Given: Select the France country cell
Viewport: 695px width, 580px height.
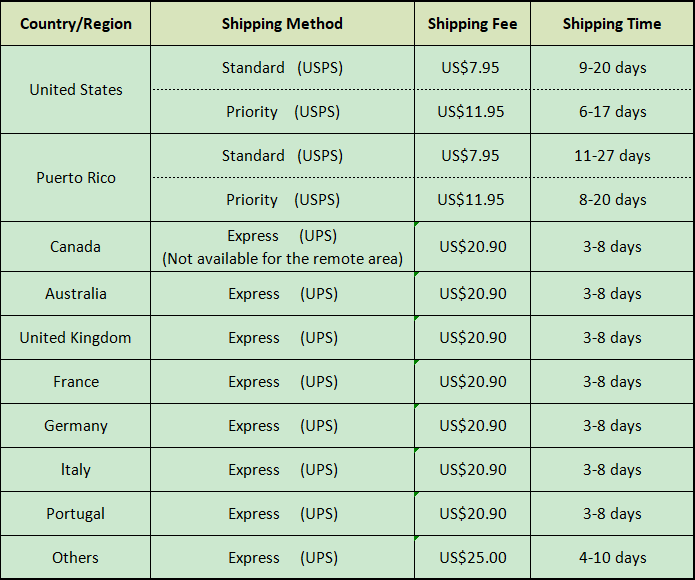Looking at the screenshot, I should pyautogui.click(x=75, y=382).
